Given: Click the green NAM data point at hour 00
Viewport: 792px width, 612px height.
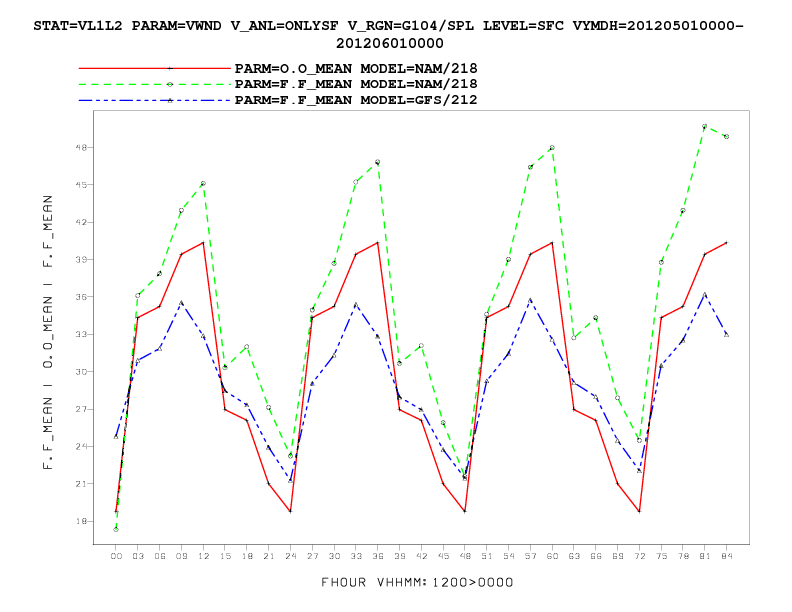Looking at the screenshot, I should (x=116, y=529).
